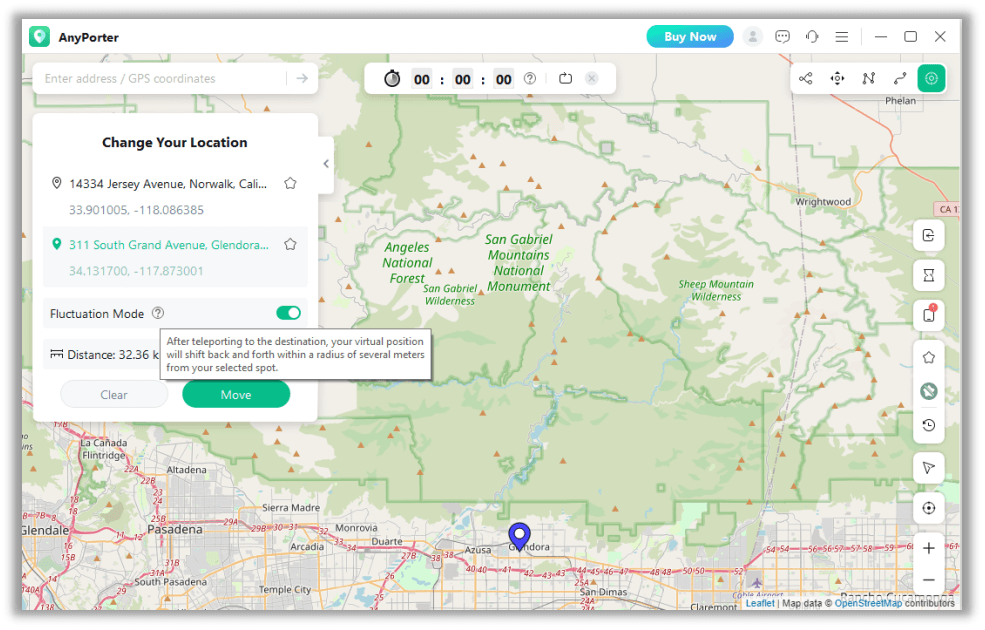Open the hamburger menu in title bar

click(x=842, y=37)
